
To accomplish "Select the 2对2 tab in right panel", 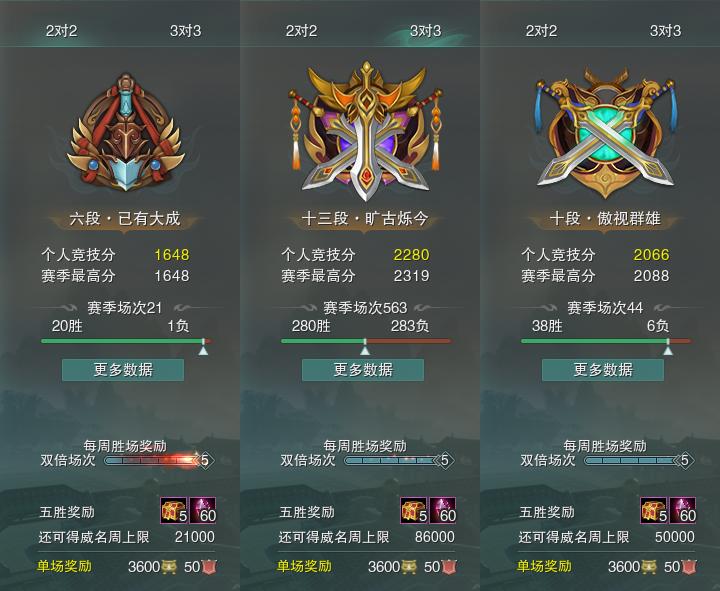I will coord(541,31).
